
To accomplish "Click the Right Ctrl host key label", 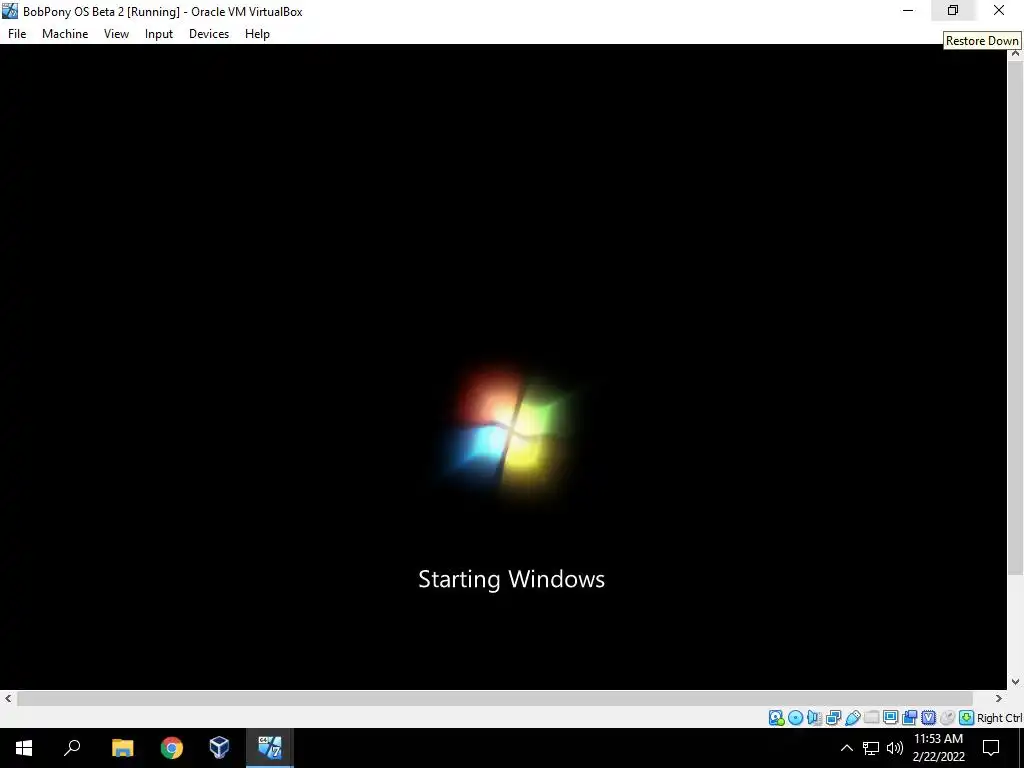I will [1000, 718].
